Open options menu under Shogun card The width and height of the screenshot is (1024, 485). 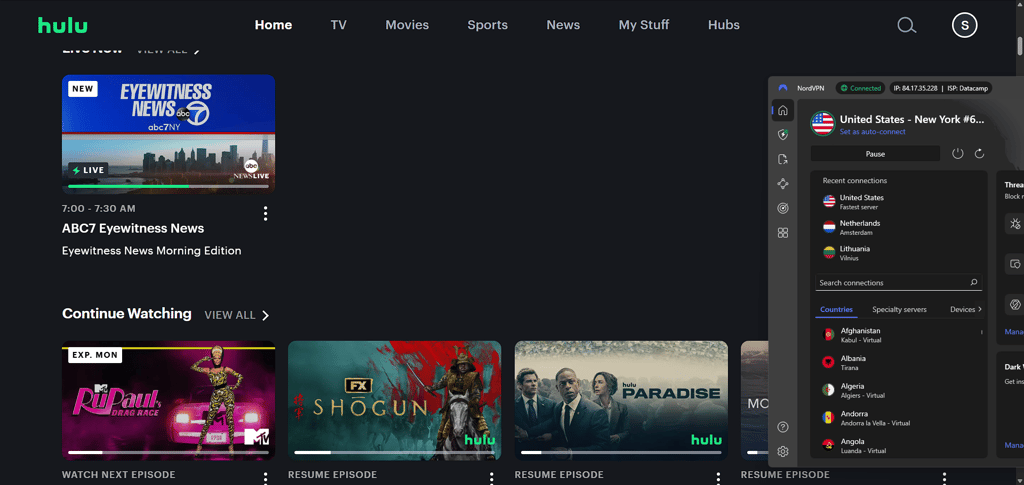[492, 478]
